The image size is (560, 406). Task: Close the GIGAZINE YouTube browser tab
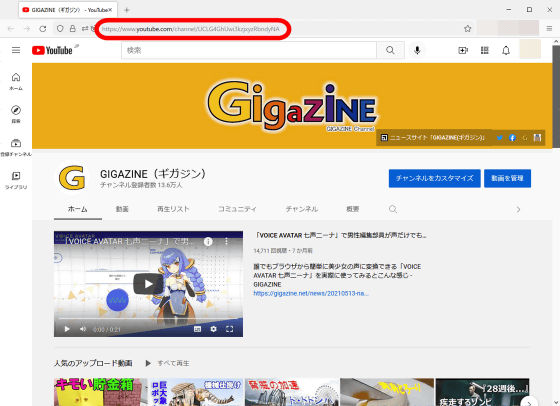110,10
